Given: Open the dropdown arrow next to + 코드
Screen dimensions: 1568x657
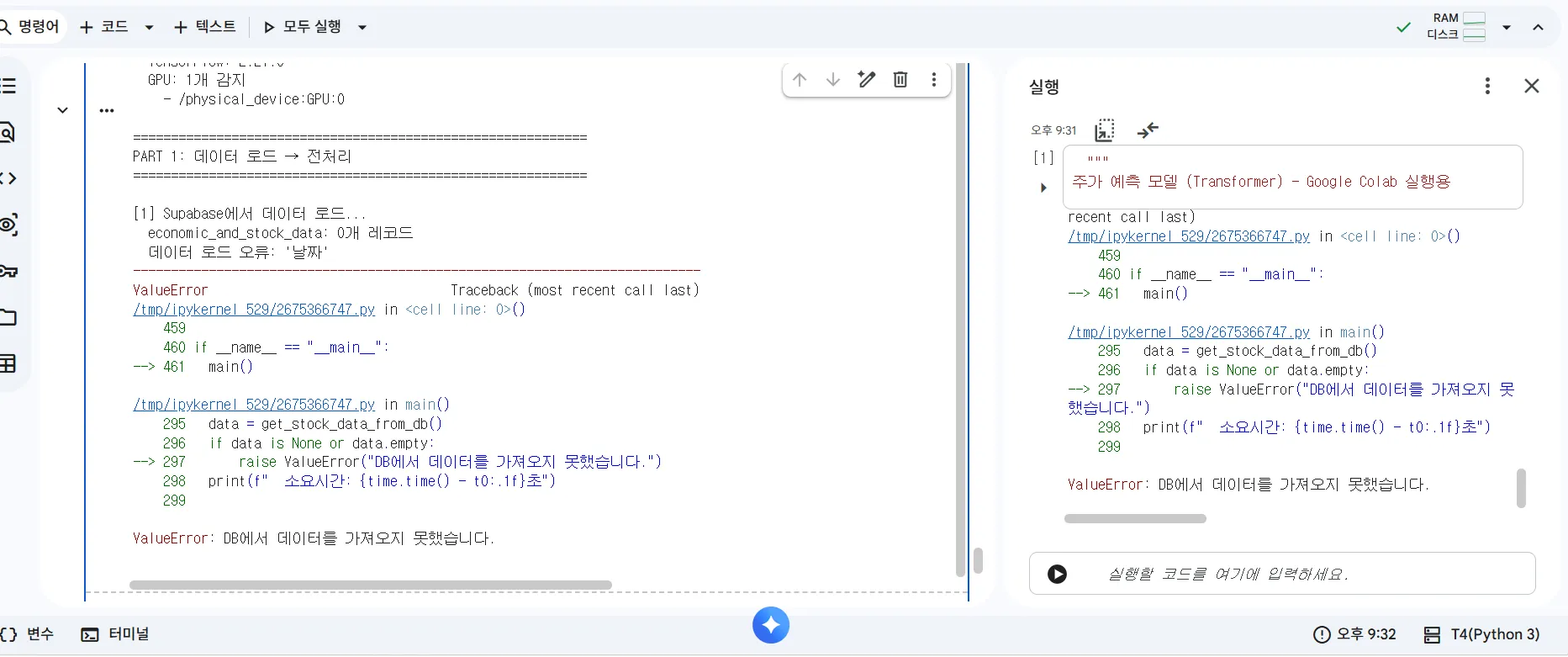Looking at the screenshot, I should point(149,27).
